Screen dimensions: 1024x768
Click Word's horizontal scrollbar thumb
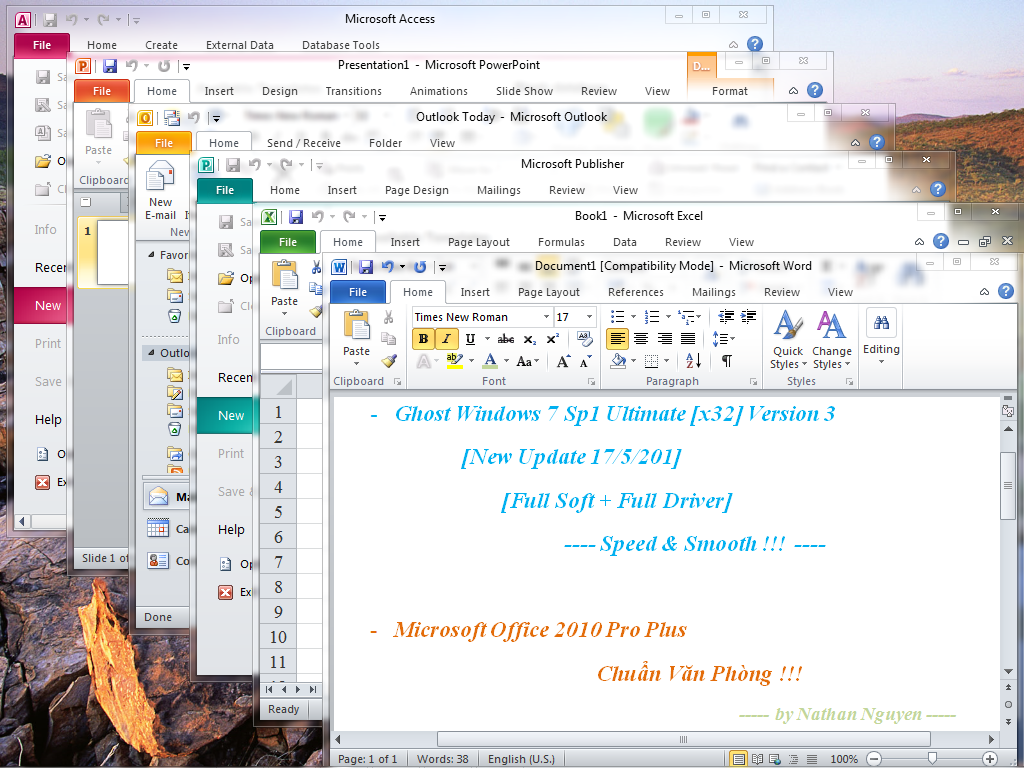[683, 739]
